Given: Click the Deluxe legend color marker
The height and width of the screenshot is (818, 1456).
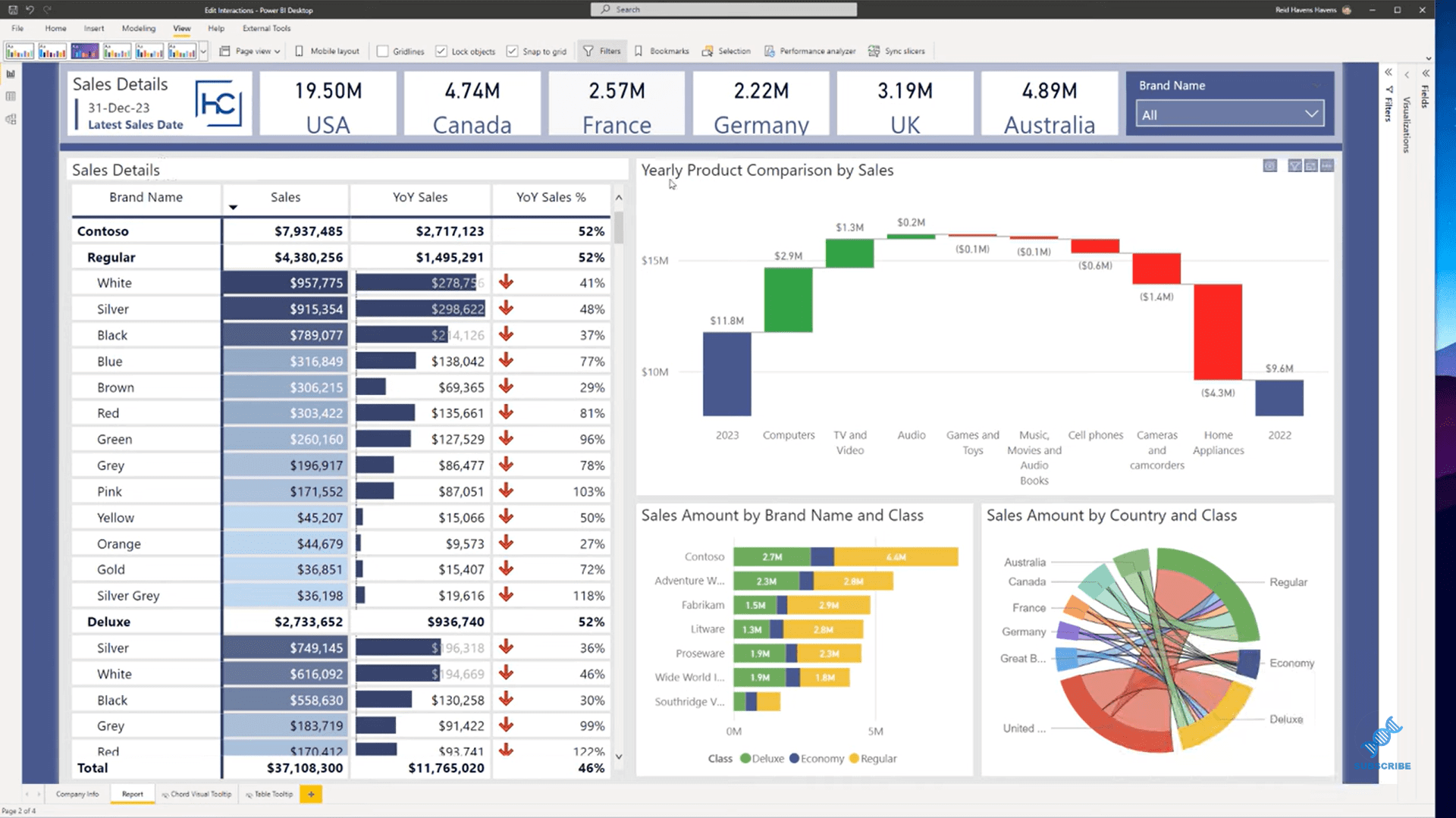Looking at the screenshot, I should point(745,758).
